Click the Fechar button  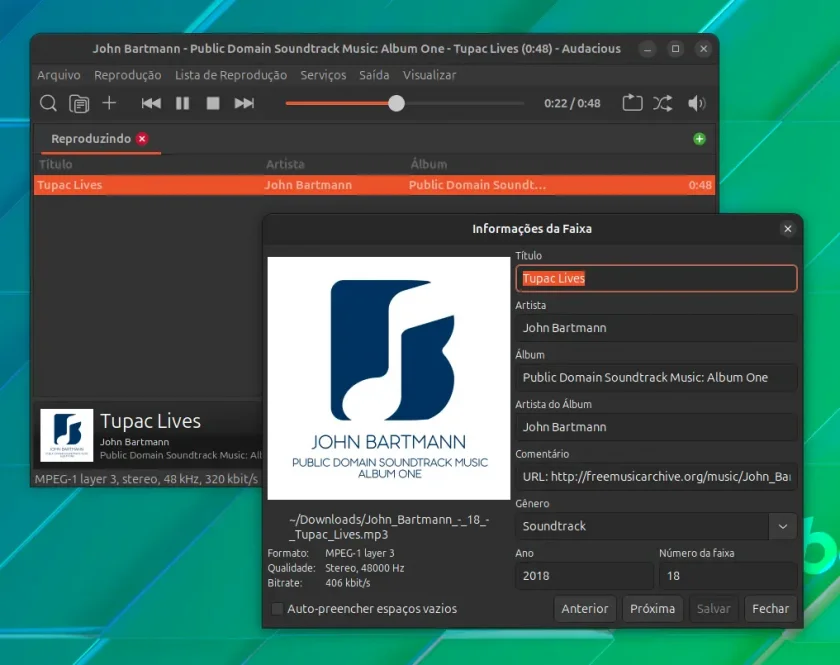tap(770, 609)
